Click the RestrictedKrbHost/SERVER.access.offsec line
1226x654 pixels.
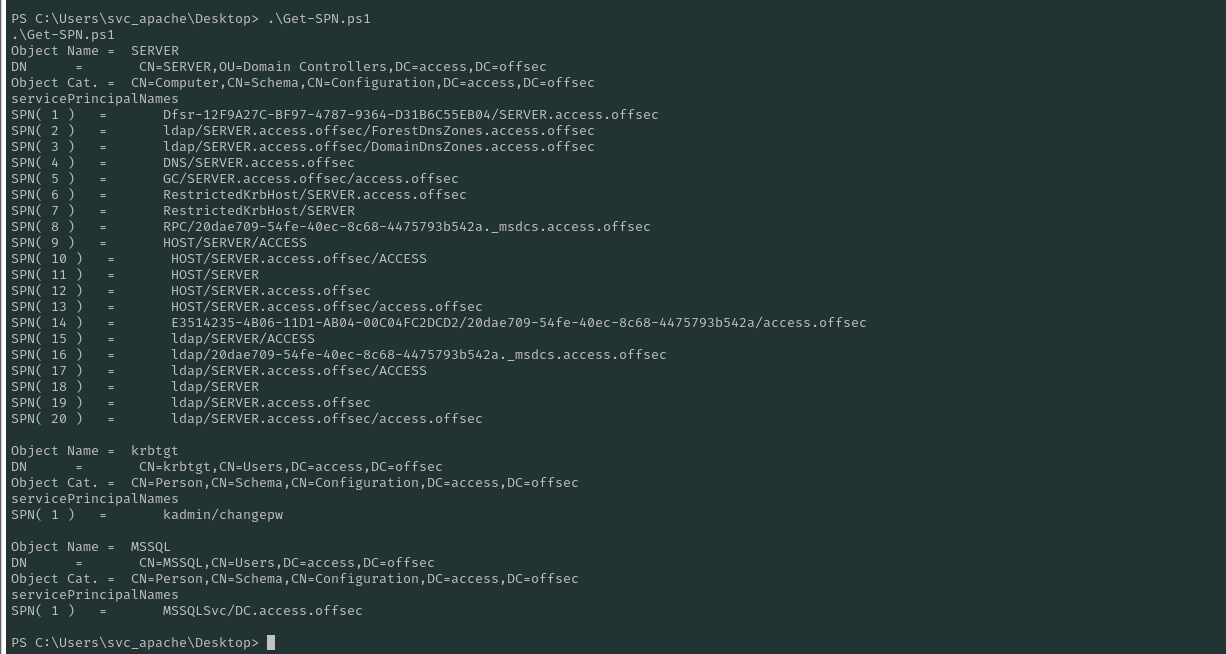314,195
